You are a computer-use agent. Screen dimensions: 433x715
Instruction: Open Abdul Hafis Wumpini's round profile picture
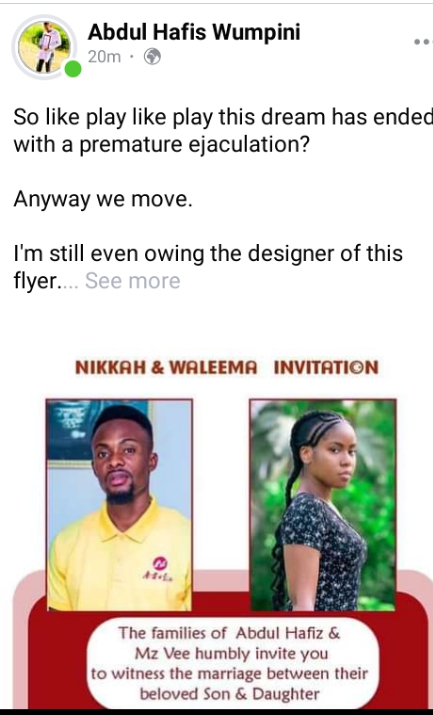coord(44,47)
